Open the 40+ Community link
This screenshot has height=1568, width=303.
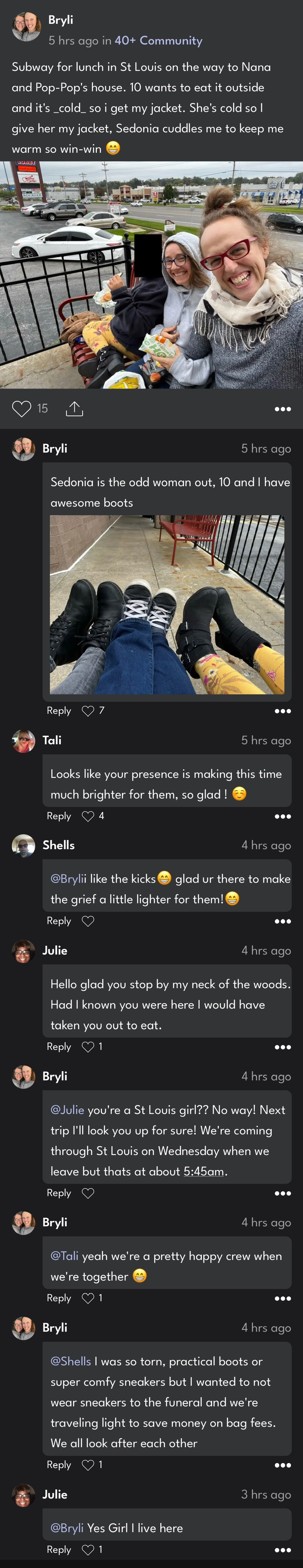[x=158, y=41]
